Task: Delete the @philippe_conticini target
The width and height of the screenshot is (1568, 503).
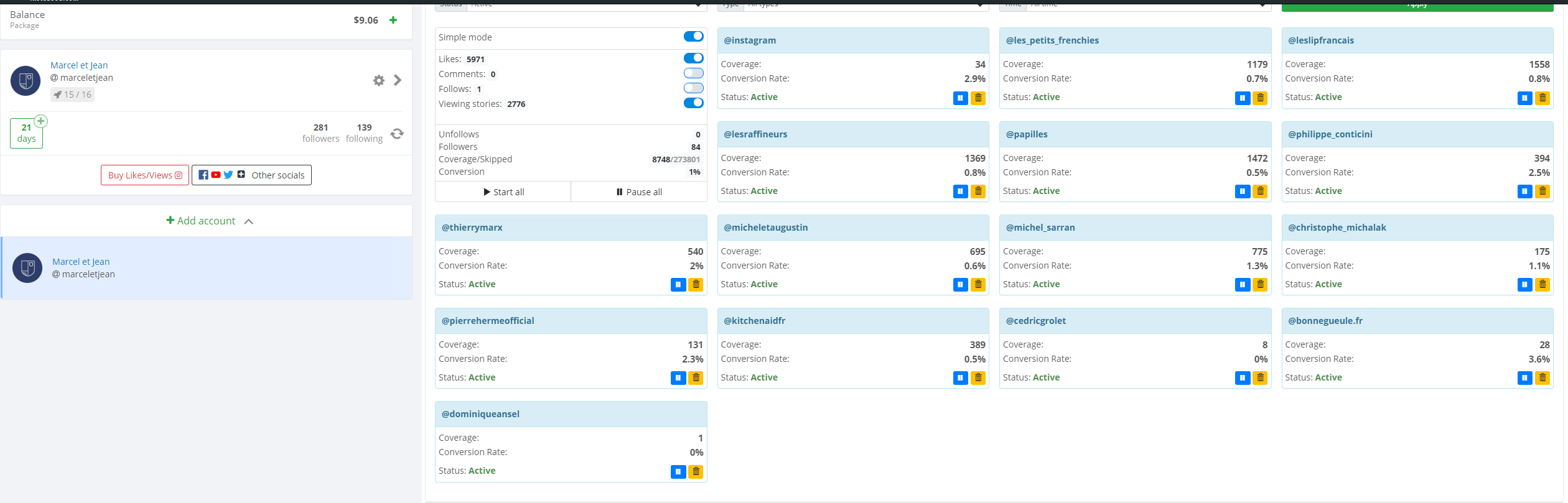Action: click(x=1542, y=192)
